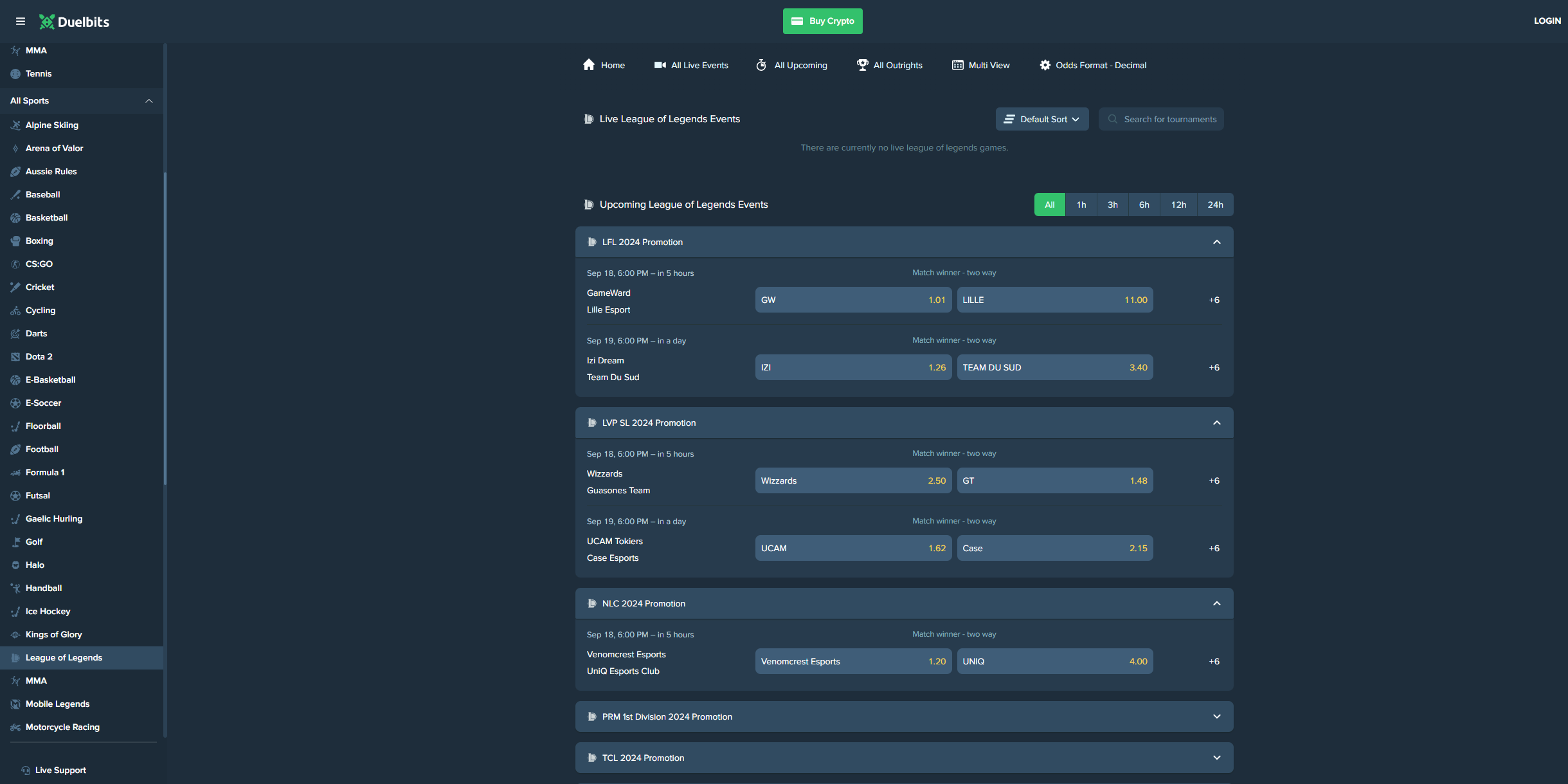This screenshot has height=784, width=1568.
Task: Show +6 more markets for GameWard match
Action: click(1214, 300)
